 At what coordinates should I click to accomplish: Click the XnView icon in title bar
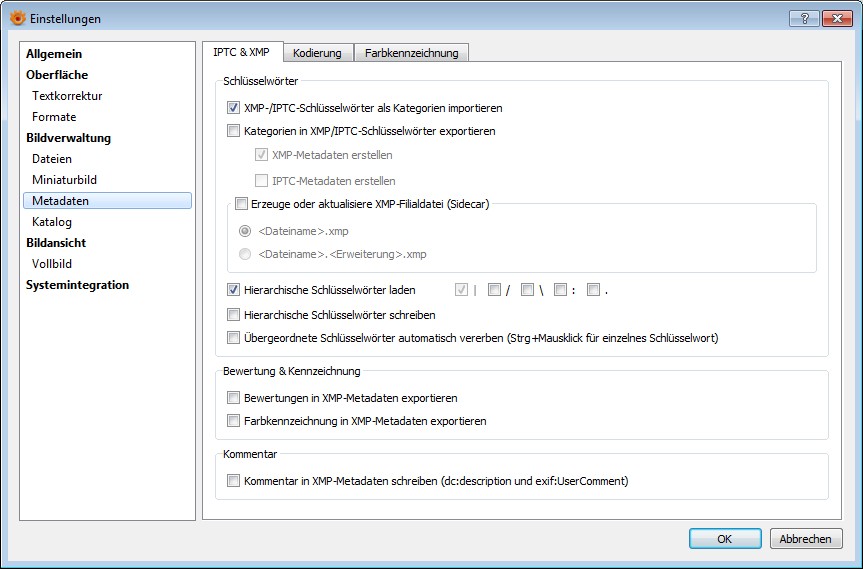(x=18, y=18)
